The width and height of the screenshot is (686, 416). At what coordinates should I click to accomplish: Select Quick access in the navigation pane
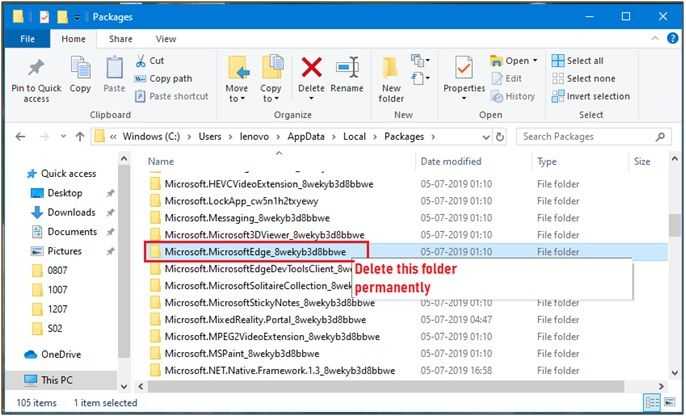(x=61, y=174)
